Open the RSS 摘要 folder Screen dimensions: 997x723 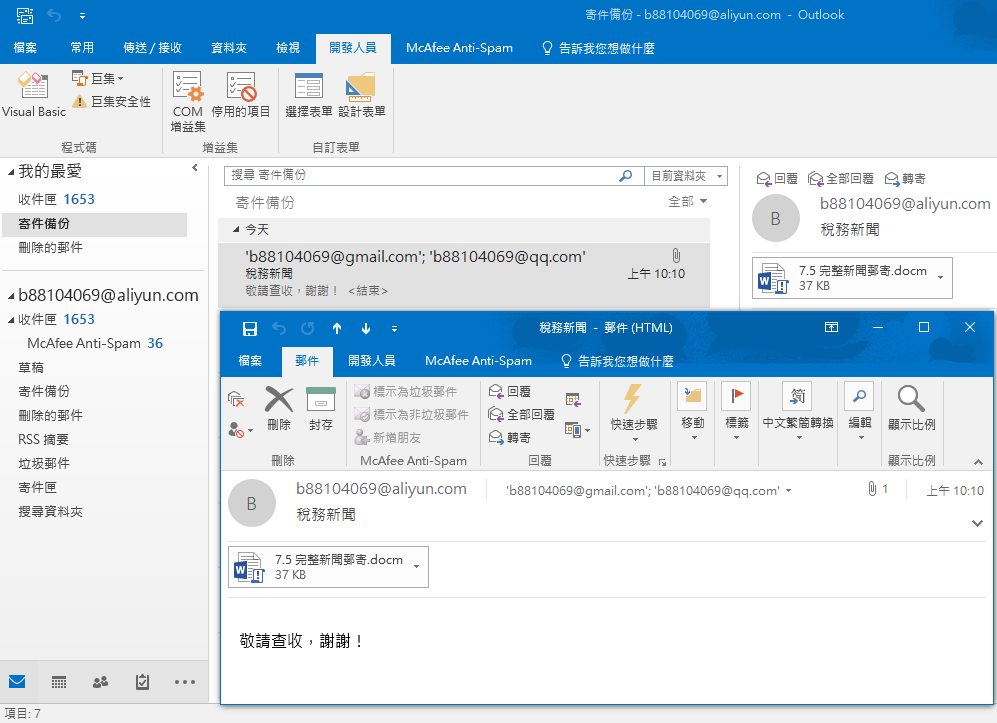point(43,439)
